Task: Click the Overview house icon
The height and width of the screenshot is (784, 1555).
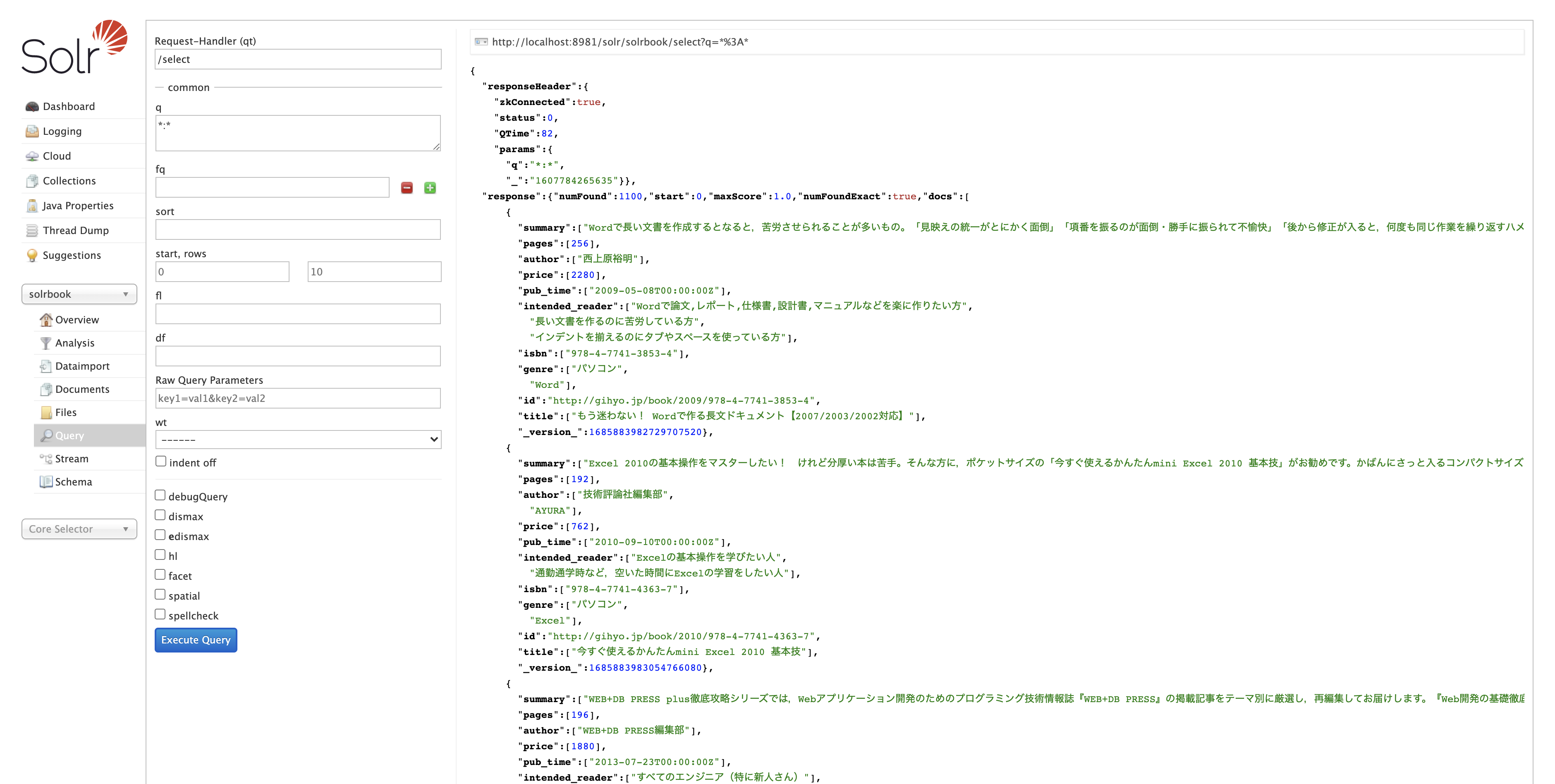Action: 46,320
